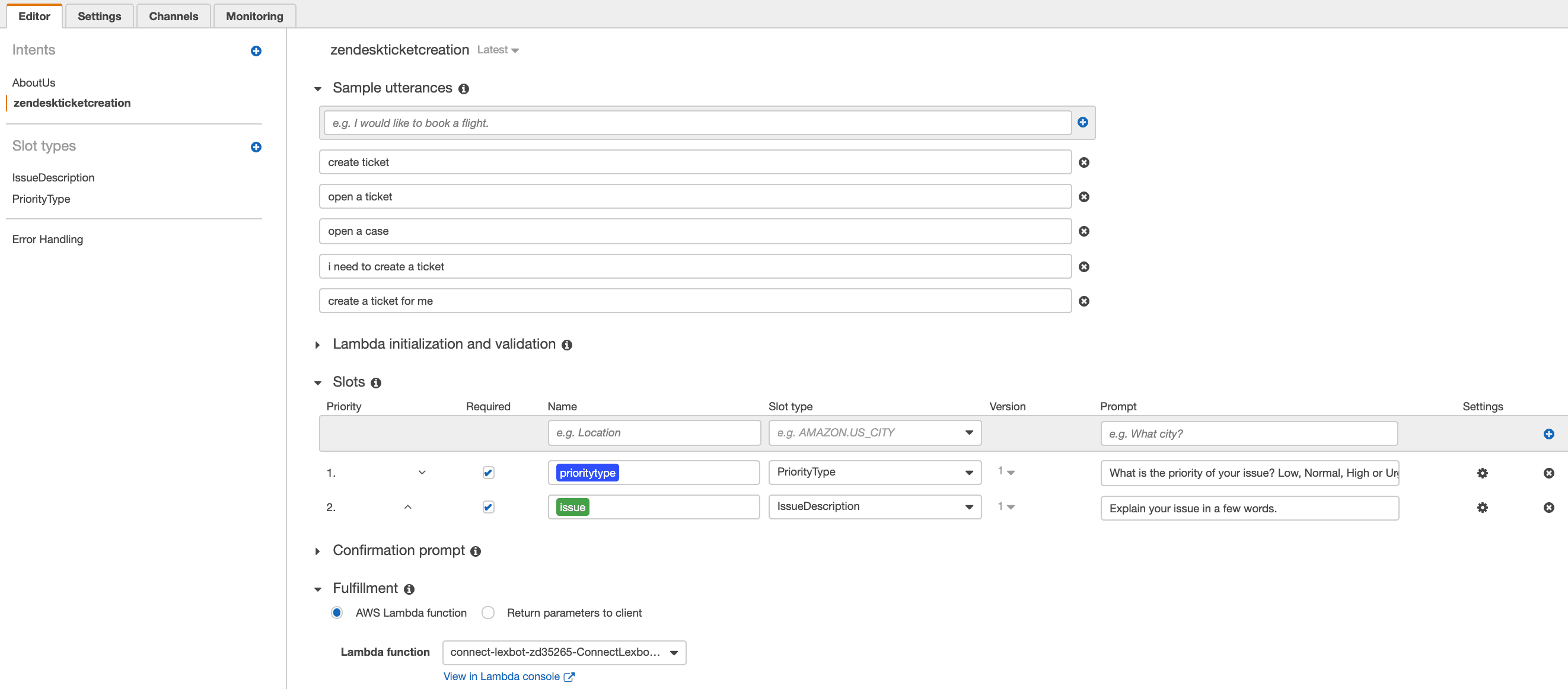The width and height of the screenshot is (1568, 689).
Task: Open settings gear for prioritytype slot
Action: pos(1481,473)
